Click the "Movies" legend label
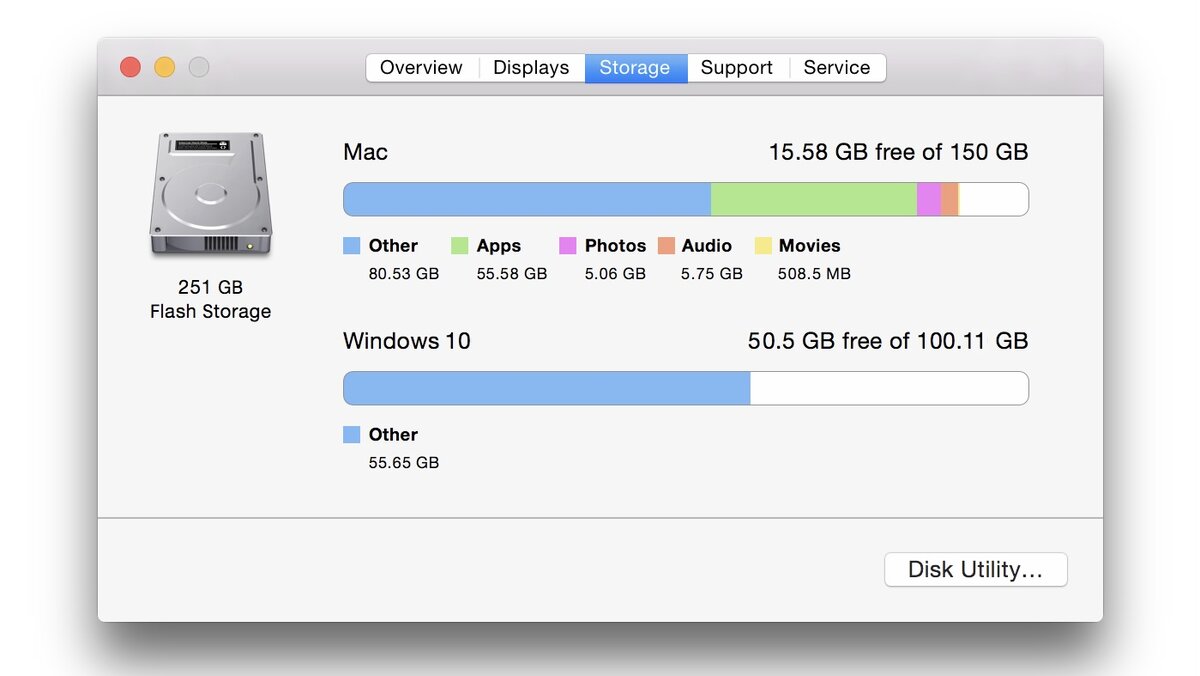1200x676 pixels. (810, 246)
